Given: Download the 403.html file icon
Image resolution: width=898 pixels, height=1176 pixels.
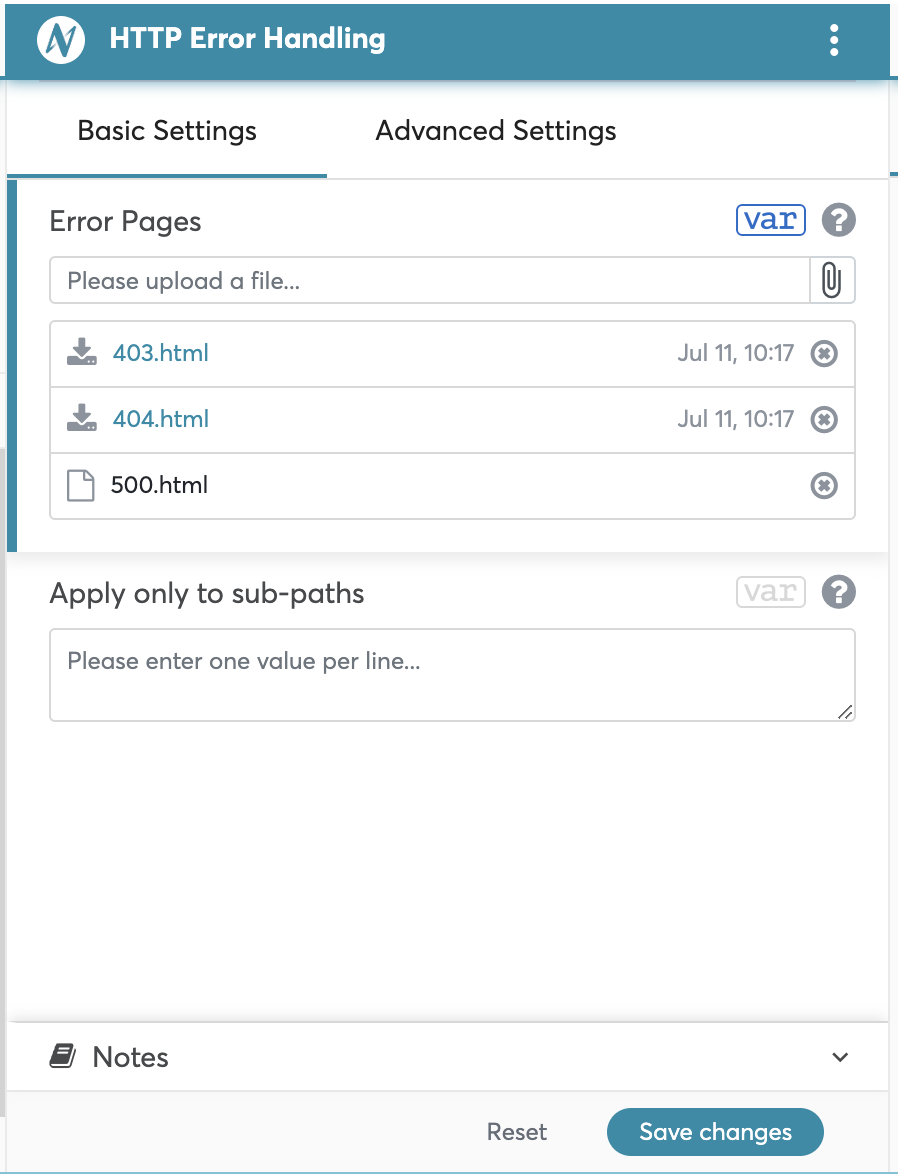Looking at the screenshot, I should click(82, 353).
